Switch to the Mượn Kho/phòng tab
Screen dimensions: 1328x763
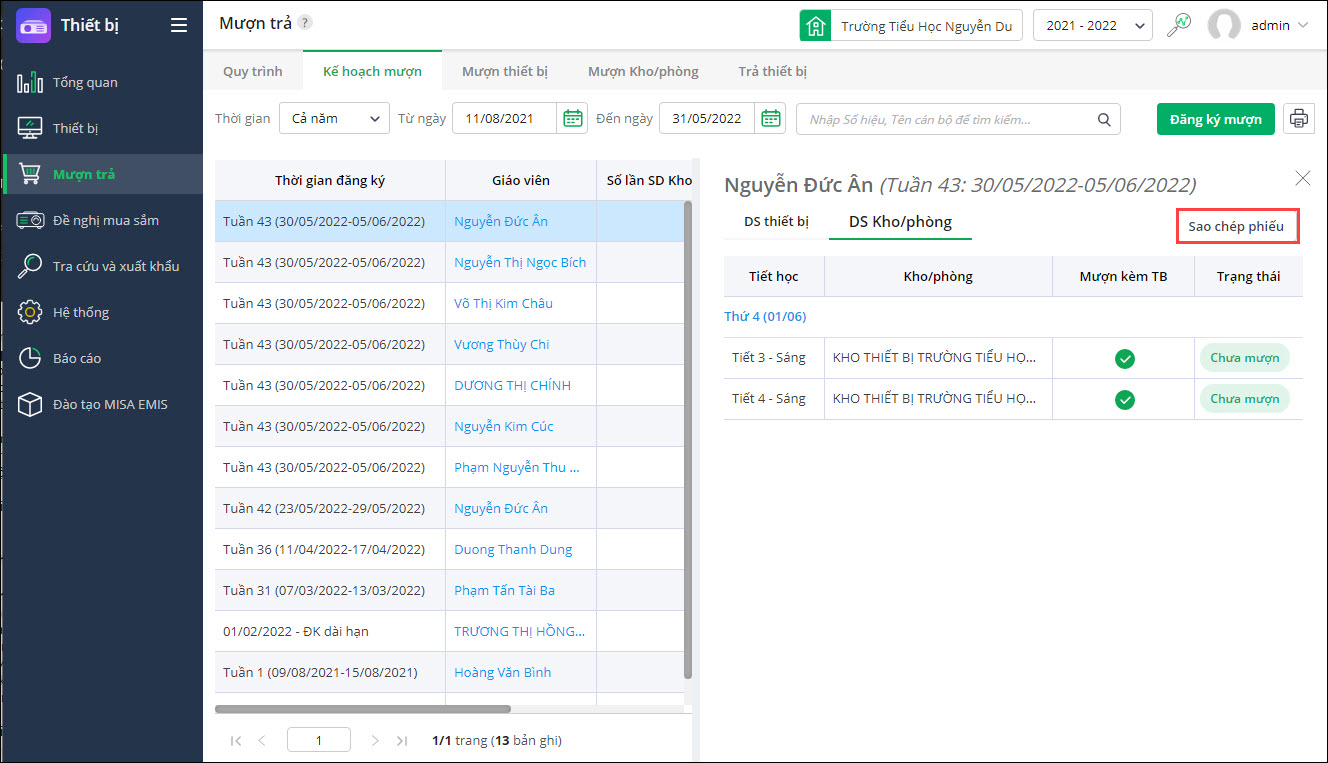[643, 71]
